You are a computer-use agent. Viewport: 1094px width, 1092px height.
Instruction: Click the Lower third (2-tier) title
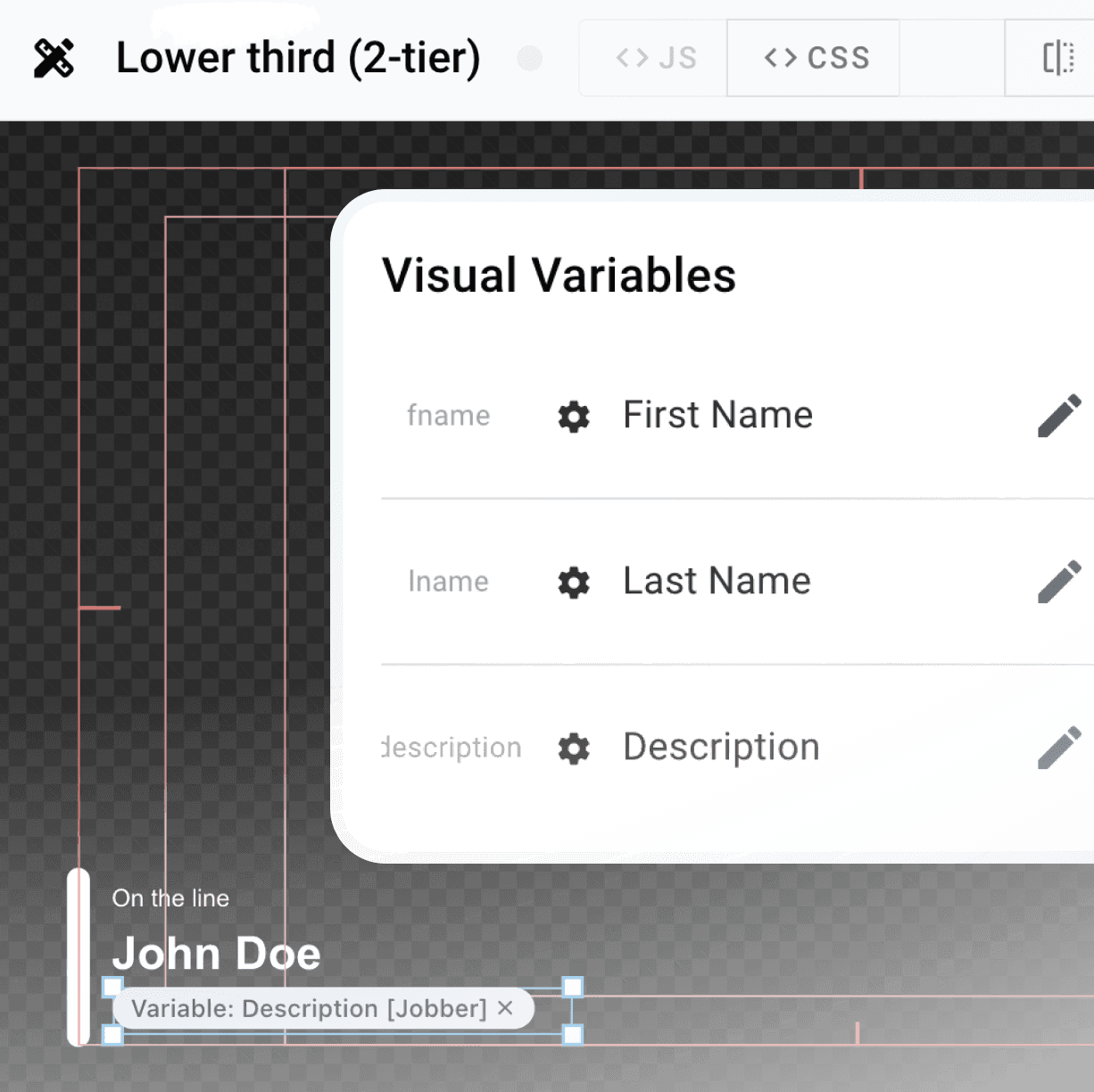tap(298, 57)
